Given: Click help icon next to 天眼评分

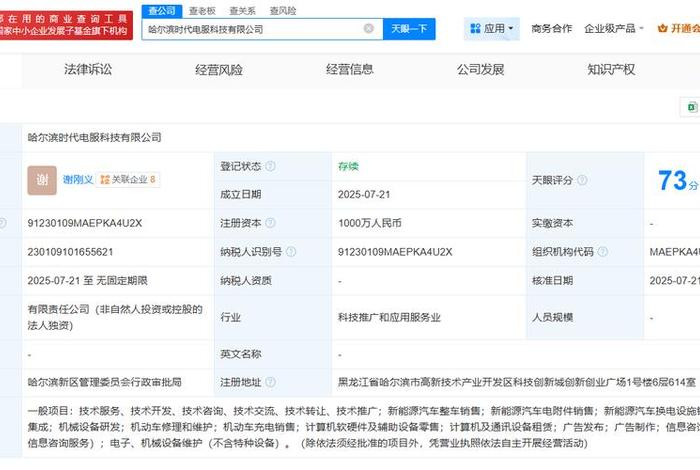Looking at the screenshot, I should (582, 180).
